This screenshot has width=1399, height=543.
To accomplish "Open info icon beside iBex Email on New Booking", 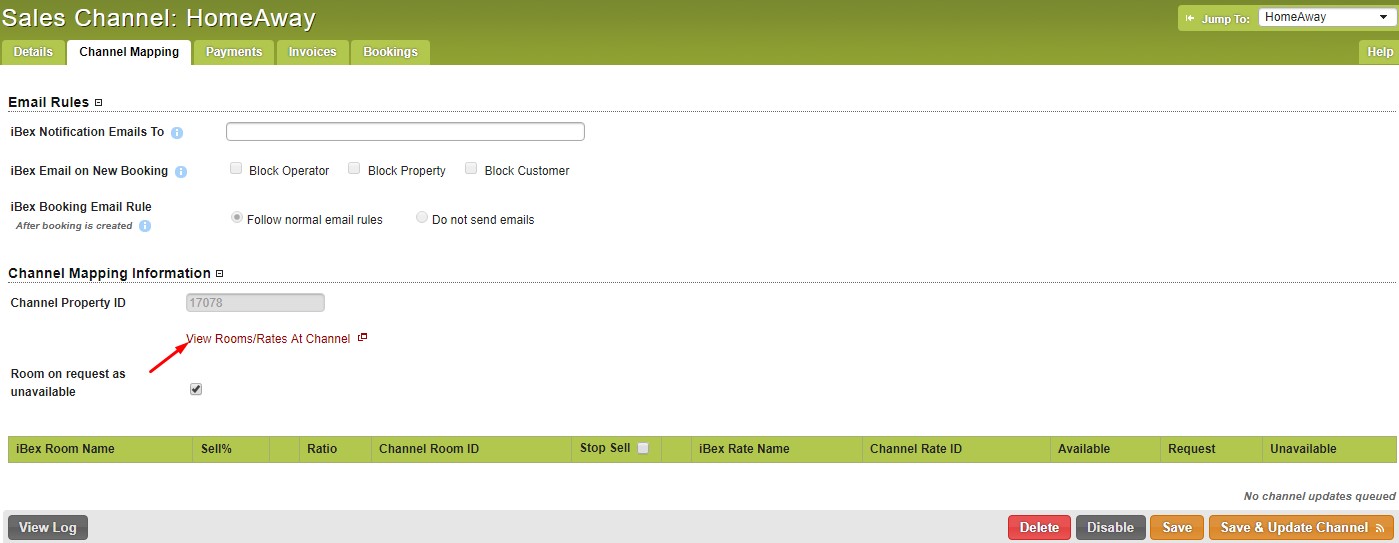I will click(x=181, y=172).
